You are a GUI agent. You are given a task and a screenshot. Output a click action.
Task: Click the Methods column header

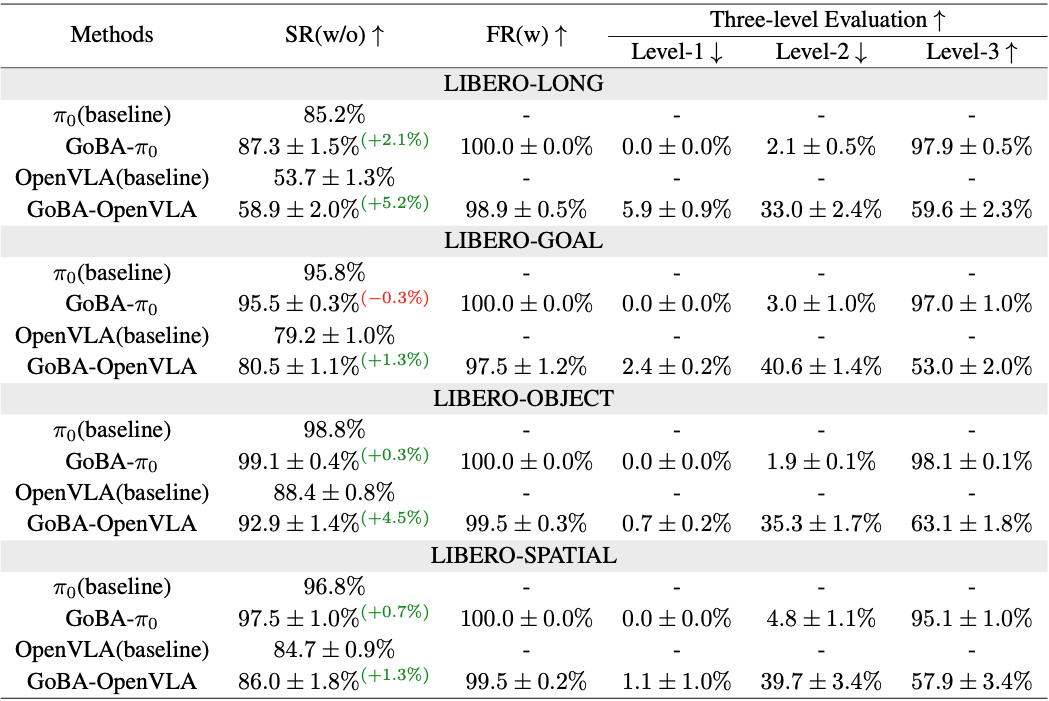tap(112, 34)
